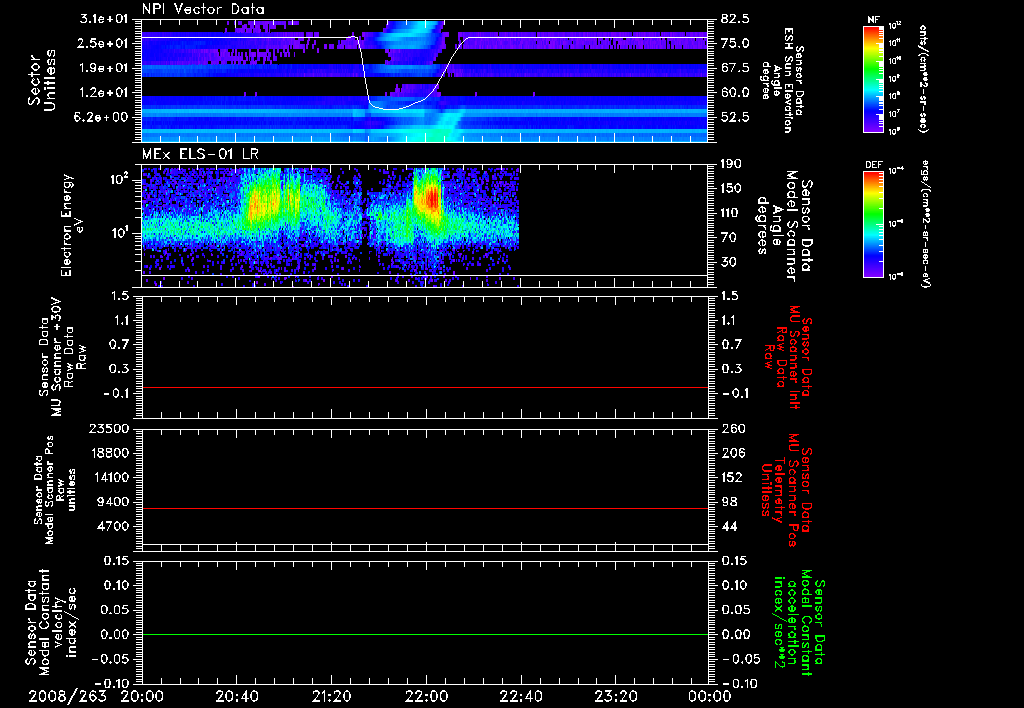Select the "NPI Vector Data" panel title

(x=203, y=9)
